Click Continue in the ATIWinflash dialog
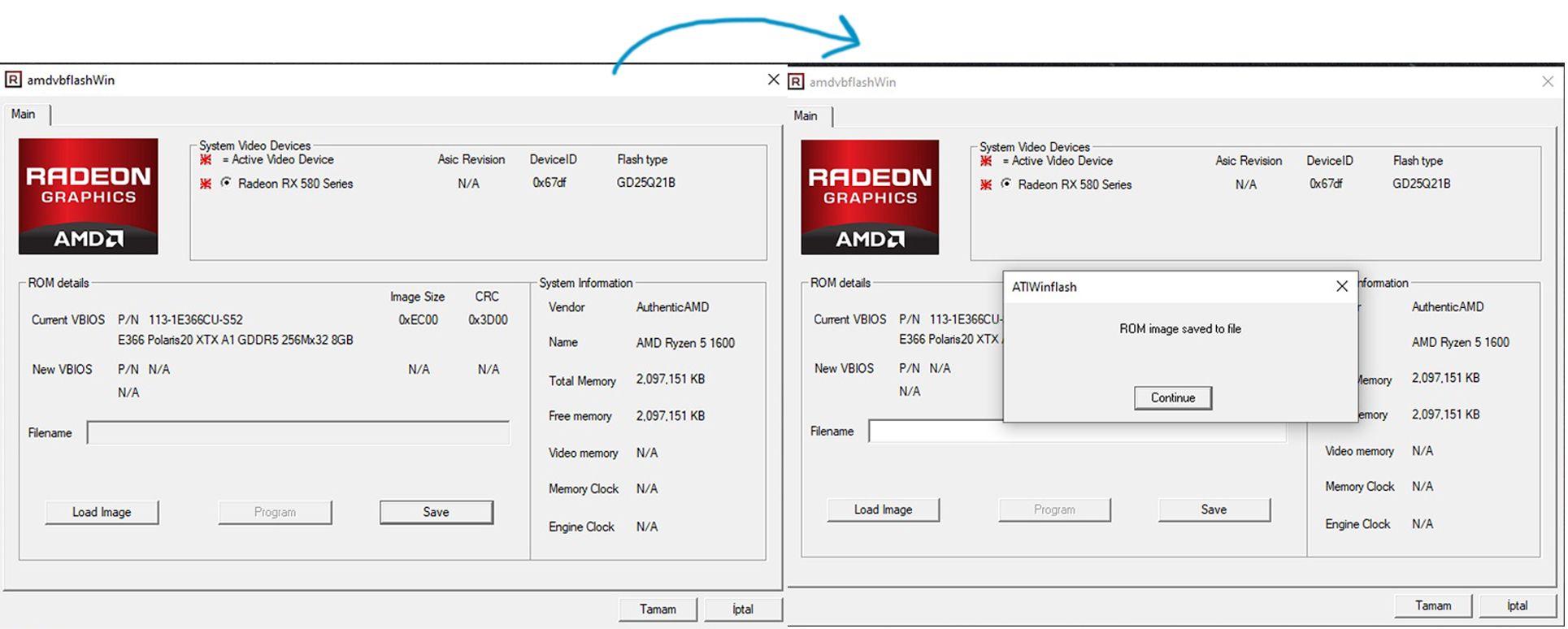 [1173, 397]
